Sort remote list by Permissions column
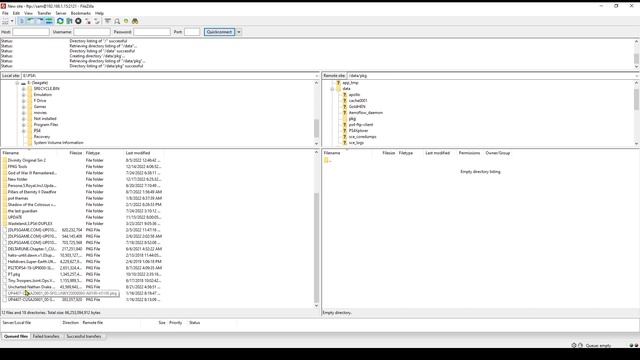 pos(469,153)
